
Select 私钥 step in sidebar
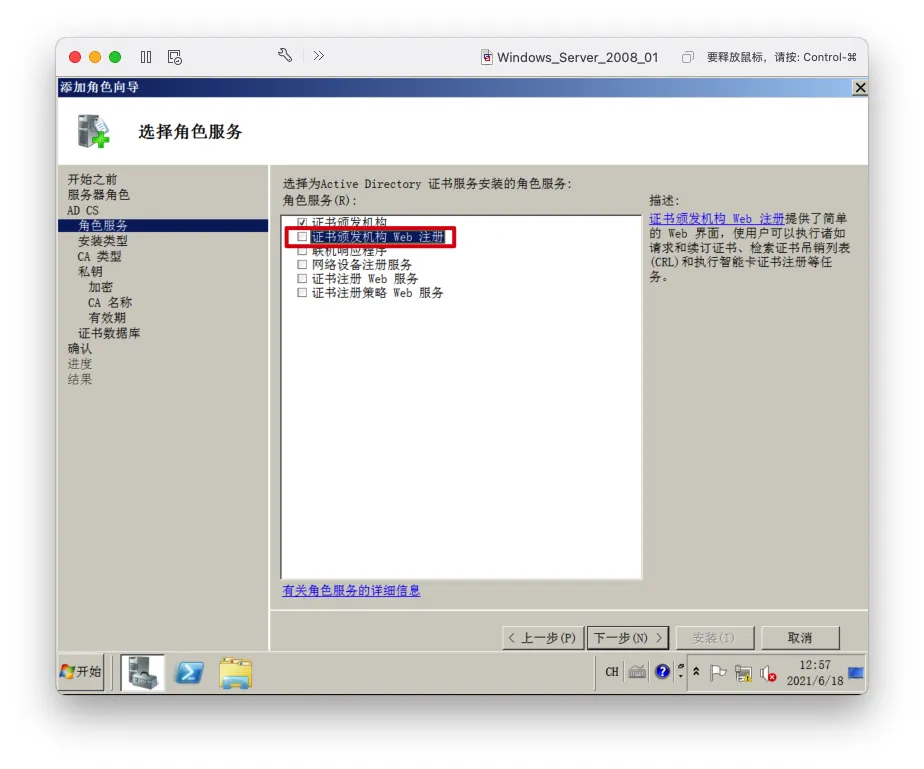point(90,272)
